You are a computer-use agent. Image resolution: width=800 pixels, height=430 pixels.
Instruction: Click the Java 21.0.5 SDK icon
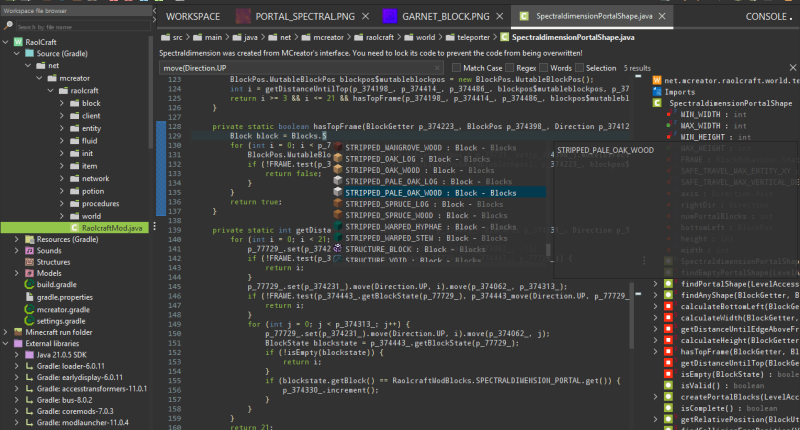pyautogui.click(x=30, y=355)
